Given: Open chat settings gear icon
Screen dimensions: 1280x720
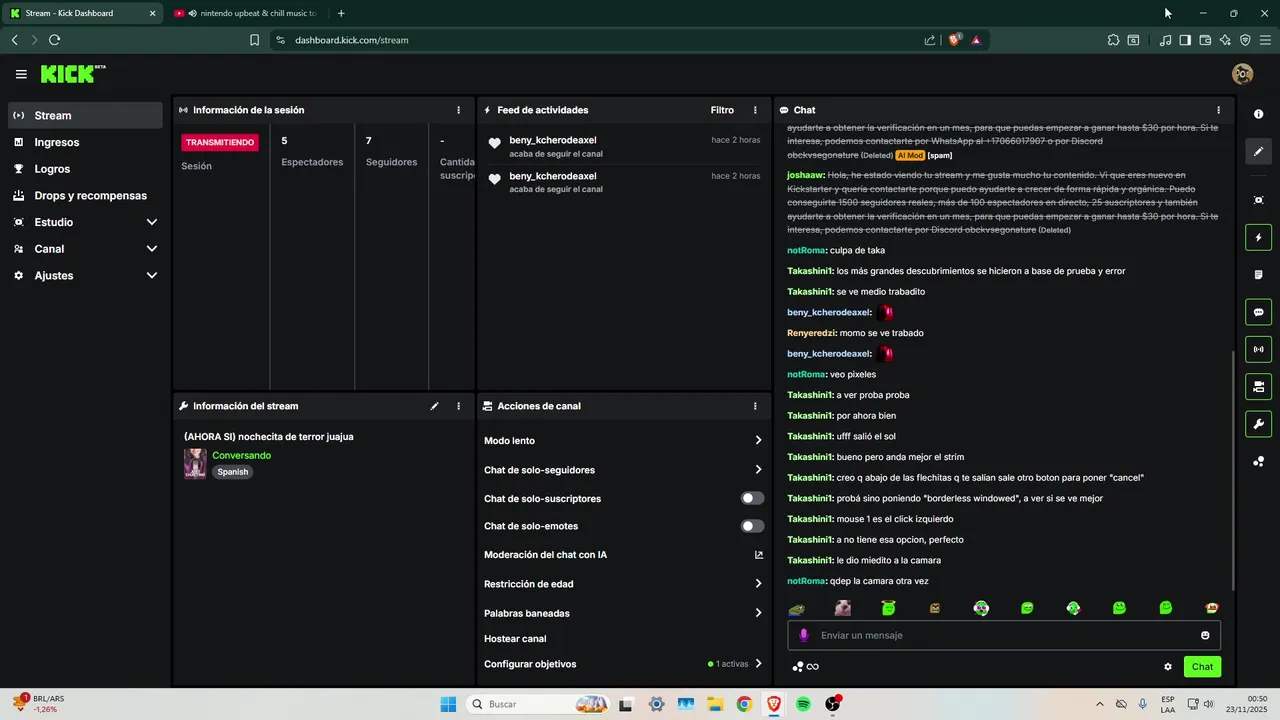Looking at the screenshot, I should click(x=1167, y=667).
